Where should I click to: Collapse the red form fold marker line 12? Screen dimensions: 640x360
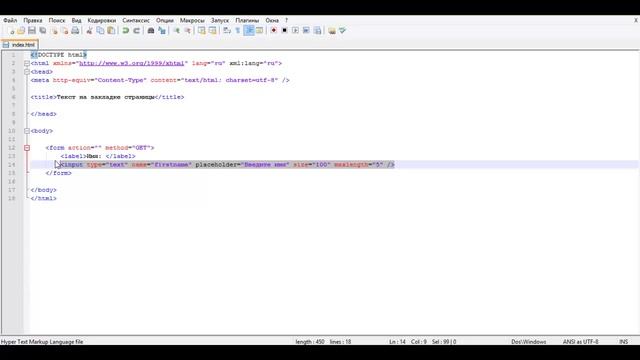[x=27, y=148]
